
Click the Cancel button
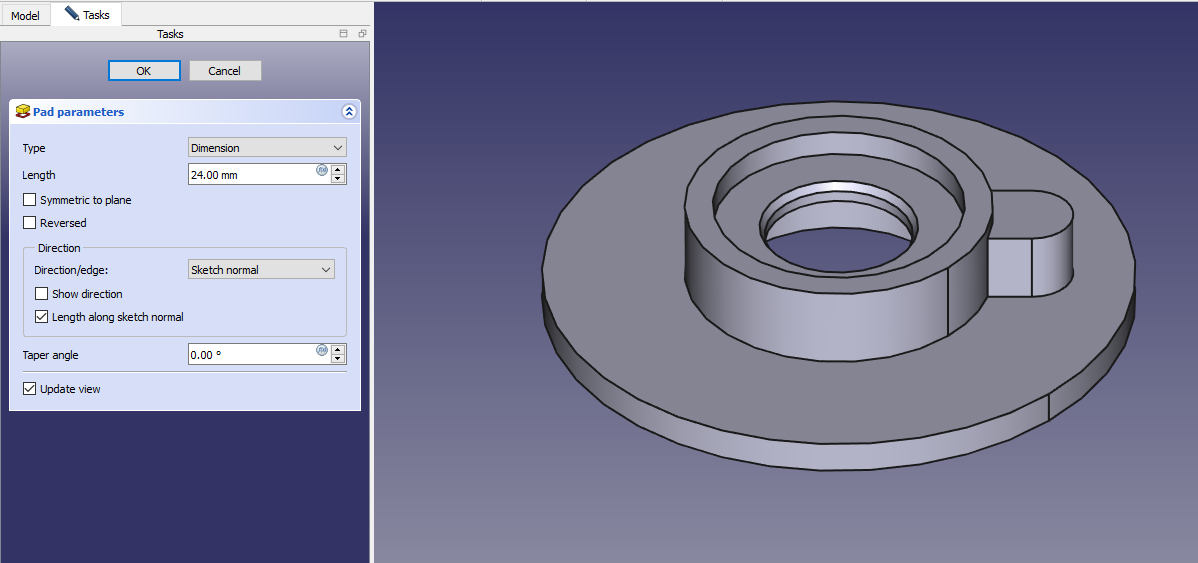[x=225, y=71]
